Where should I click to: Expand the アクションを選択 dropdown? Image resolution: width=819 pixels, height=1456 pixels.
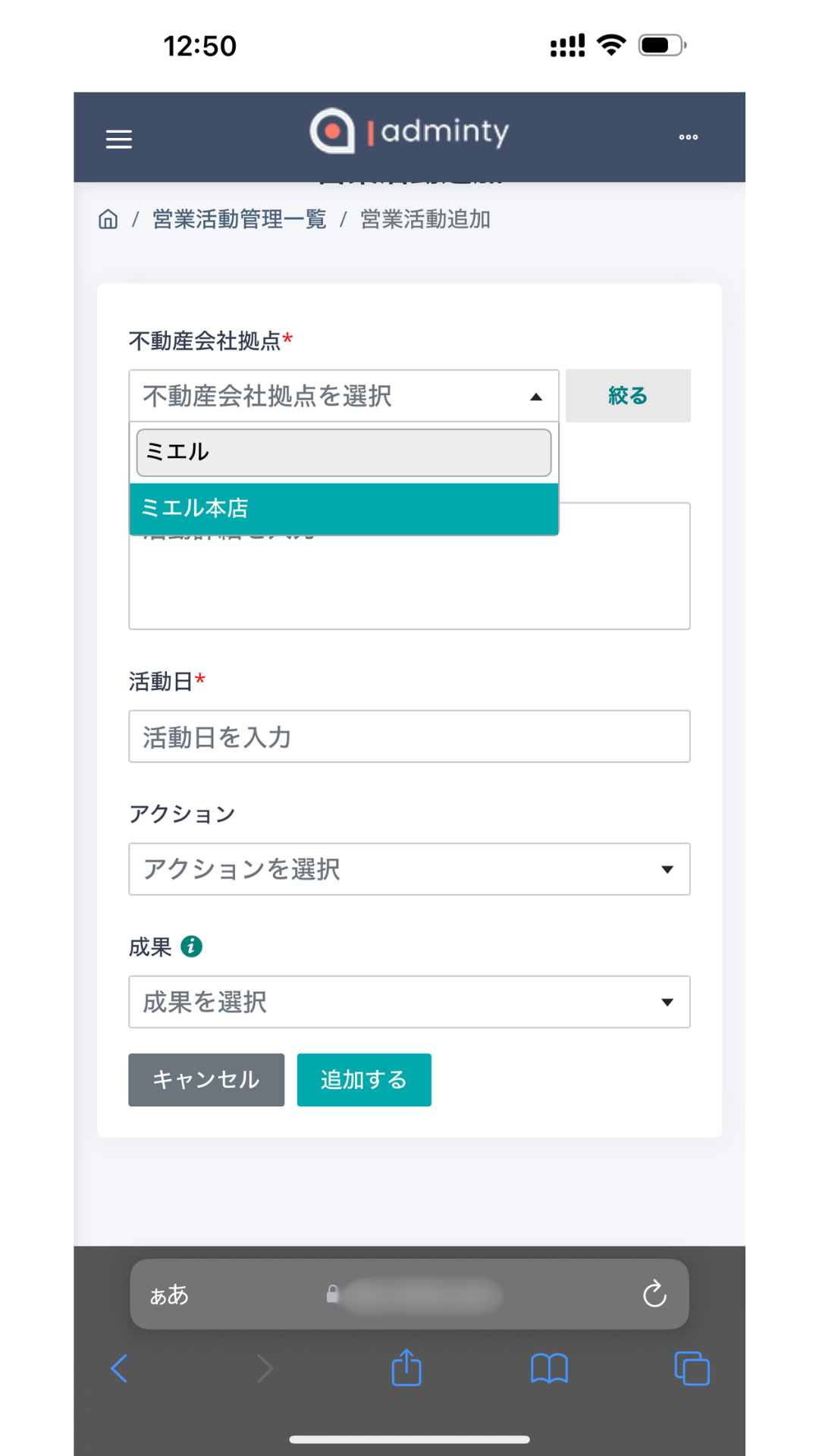click(x=409, y=869)
